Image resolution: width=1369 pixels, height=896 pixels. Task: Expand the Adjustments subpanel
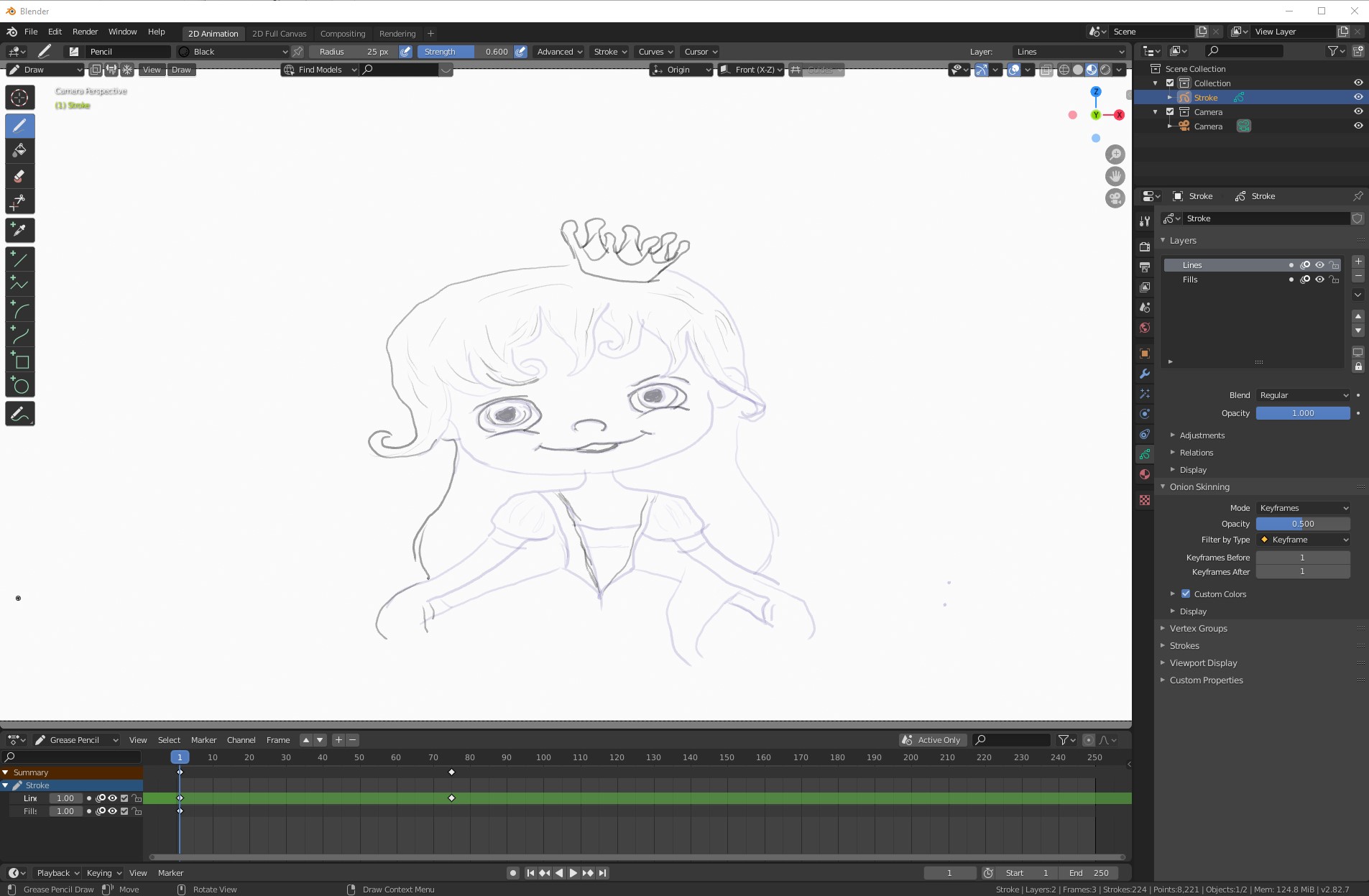click(1202, 435)
